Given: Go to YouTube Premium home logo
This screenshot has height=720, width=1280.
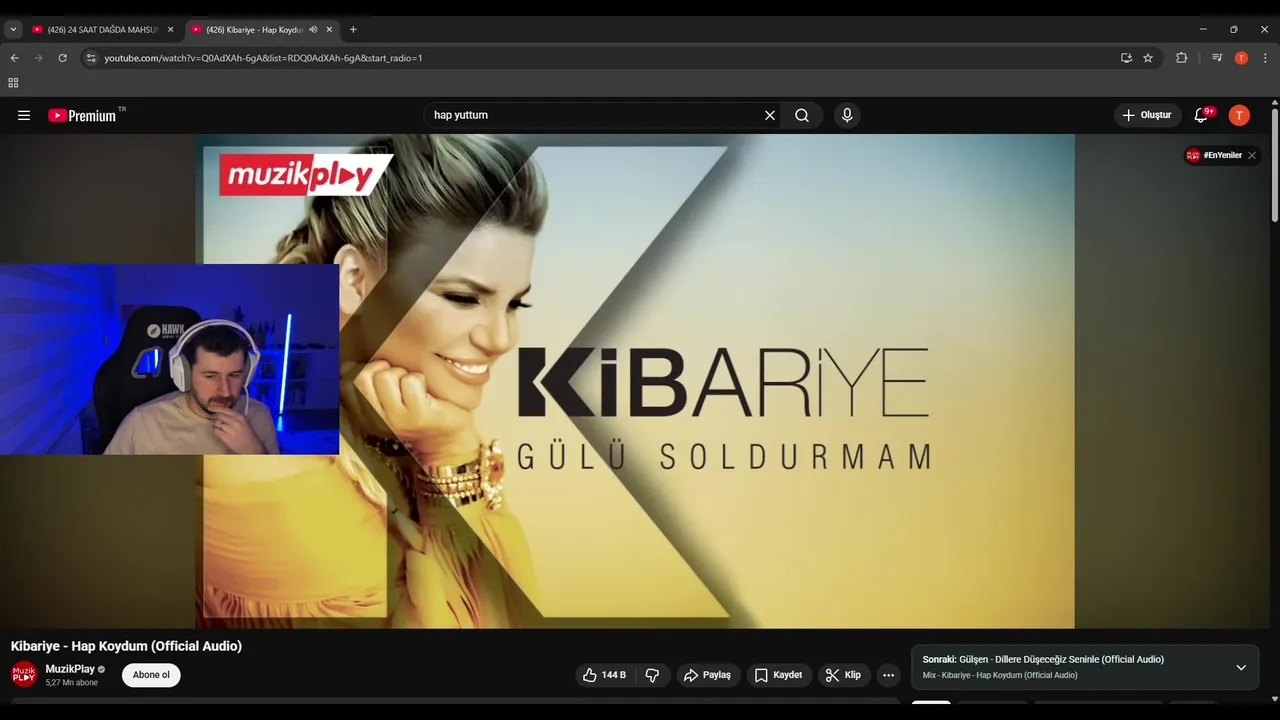Looking at the screenshot, I should (x=84, y=115).
